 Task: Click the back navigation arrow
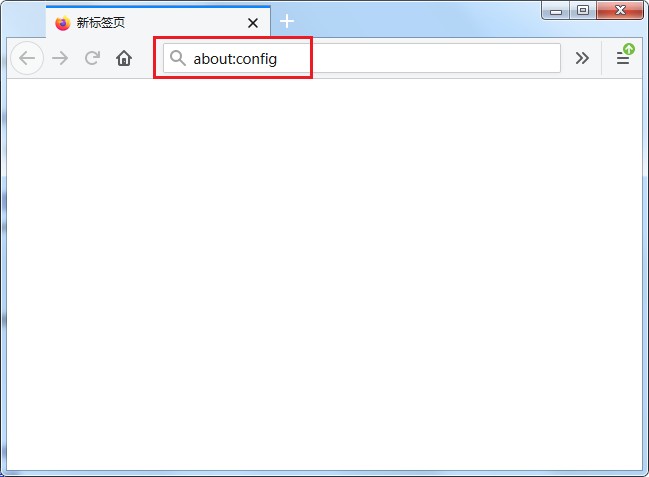coord(27,58)
